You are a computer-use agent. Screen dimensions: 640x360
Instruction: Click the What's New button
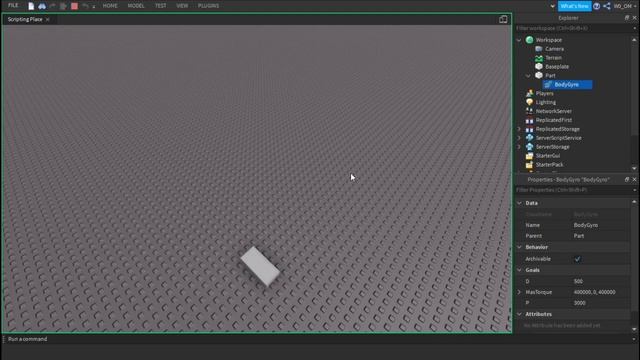pyautogui.click(x=574, y=6)
